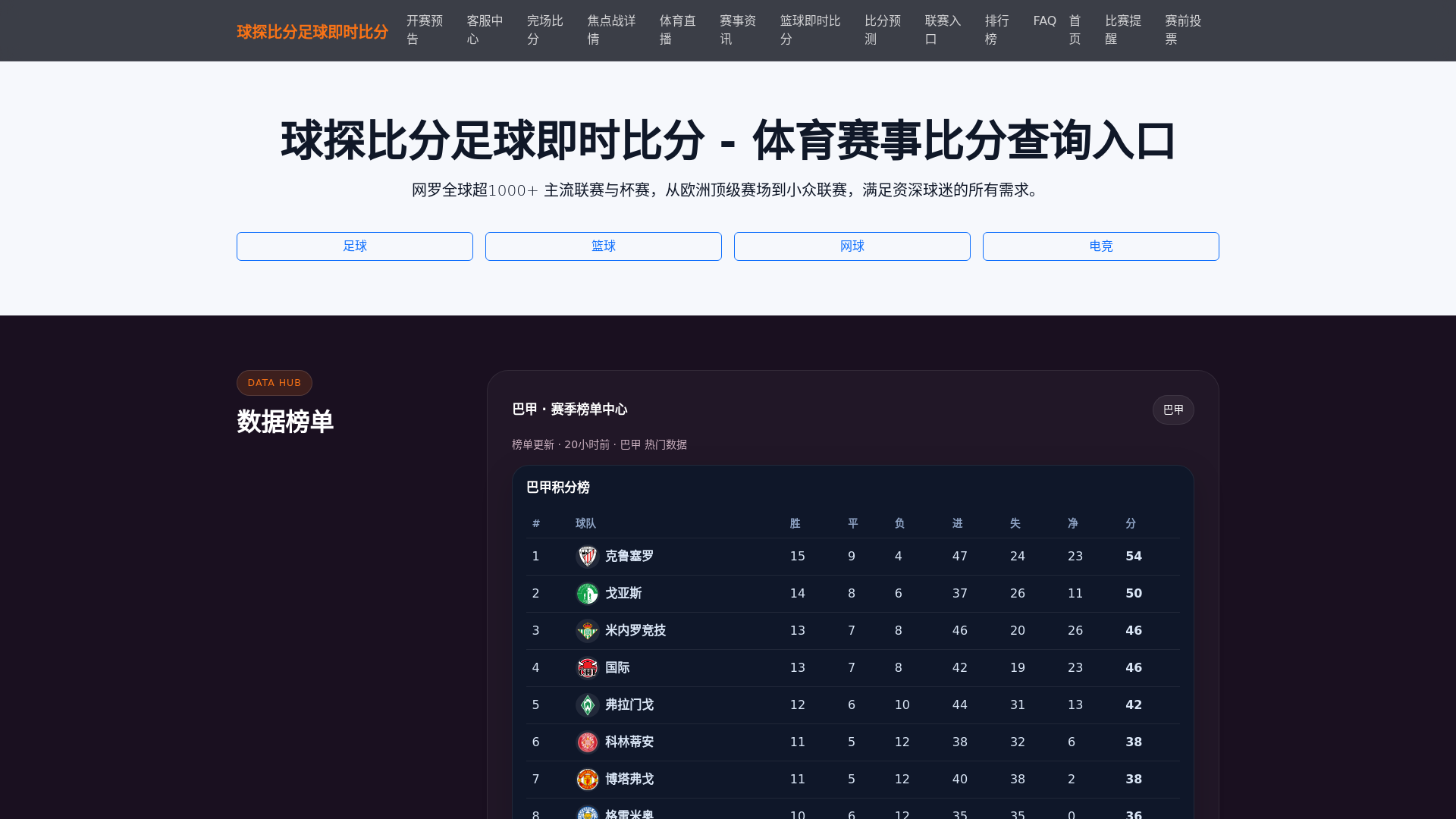Click the 球队 column header
The width and height of the screenshot is (1456, 819).
[585, 524]
